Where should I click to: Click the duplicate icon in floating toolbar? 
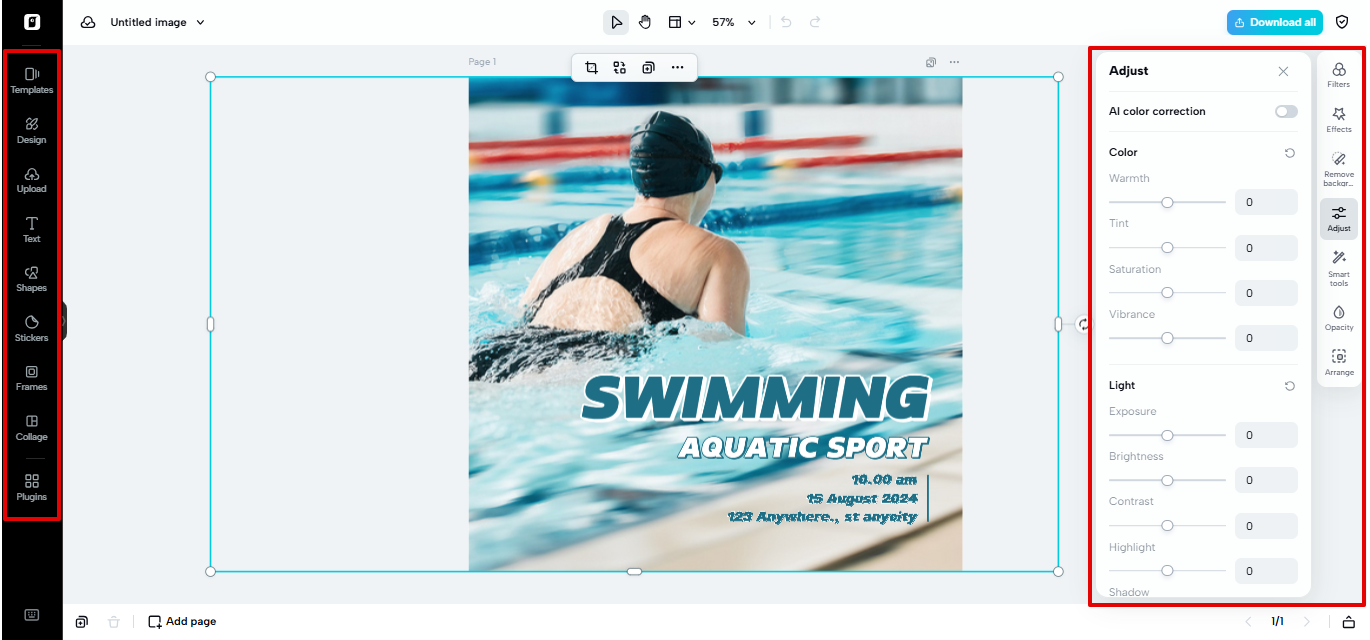[648, 67]
